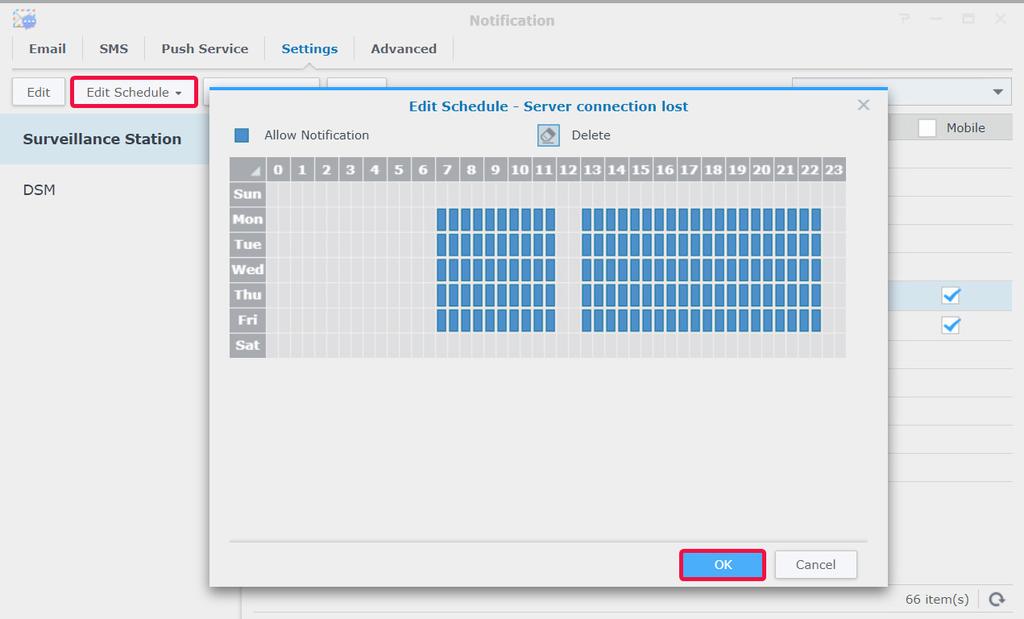Go to the Push Service tab
This screenshot has width=1024, height=619.
point(204,49)
